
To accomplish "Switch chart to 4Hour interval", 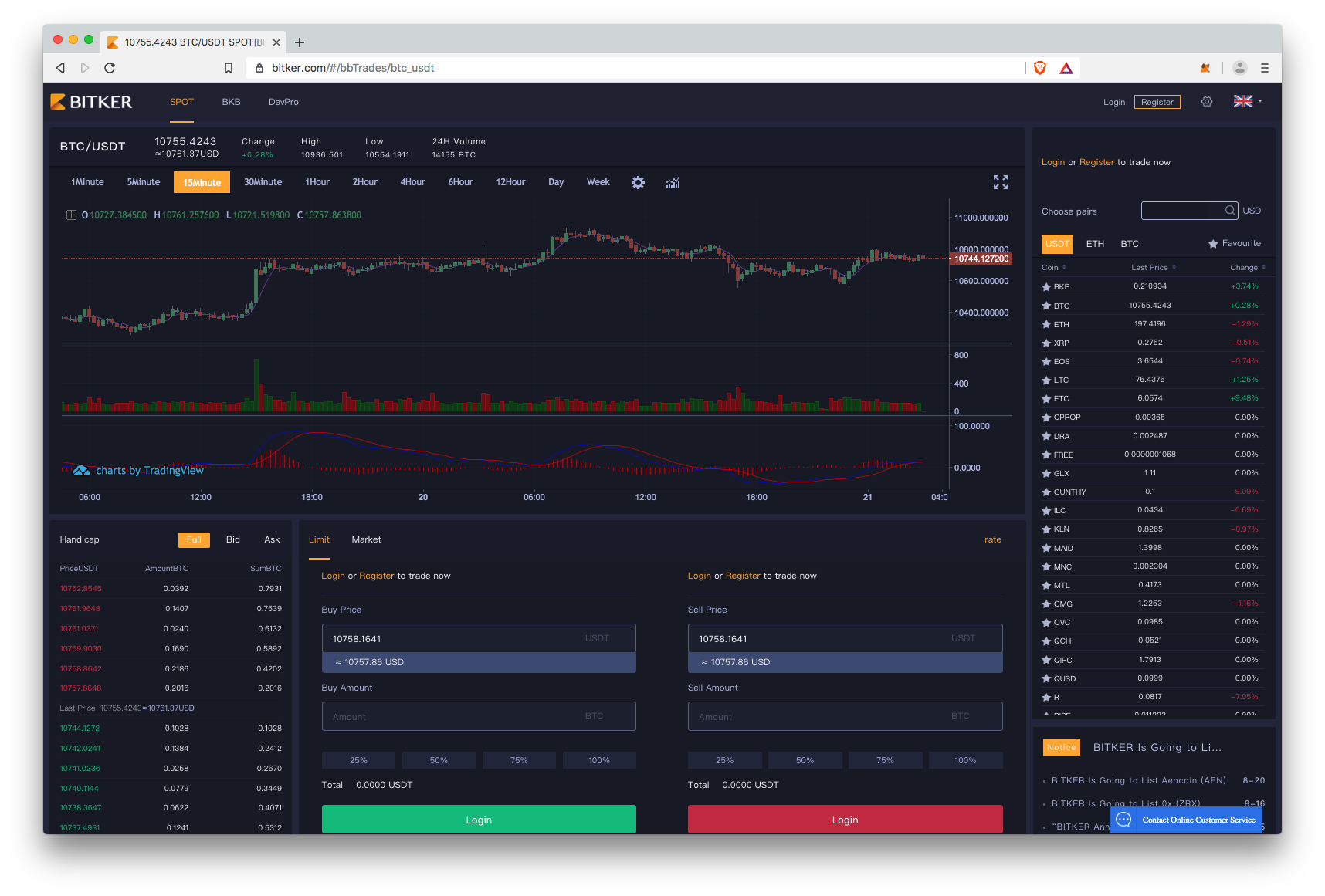I will point(412,182).
